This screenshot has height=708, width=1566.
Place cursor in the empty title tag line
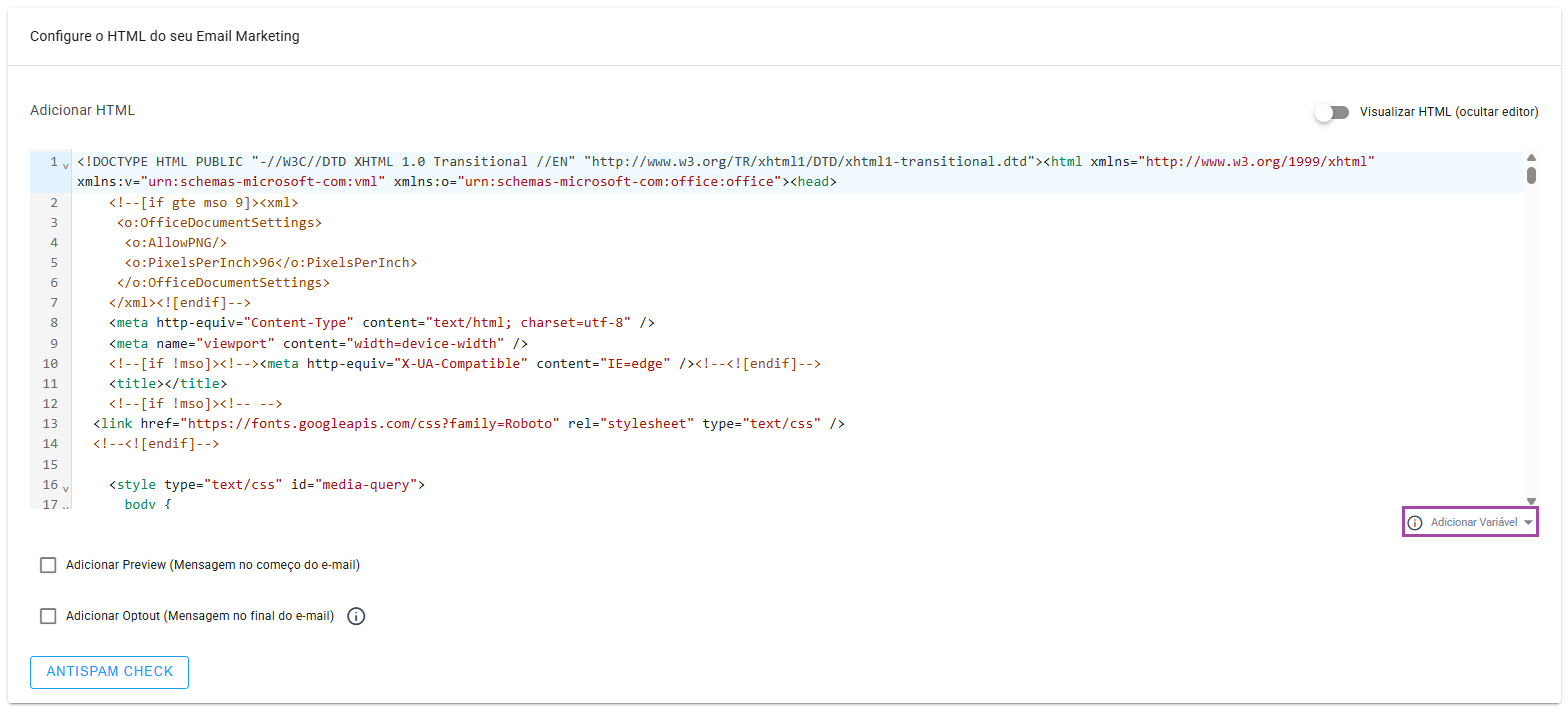(x=168, y=383)
